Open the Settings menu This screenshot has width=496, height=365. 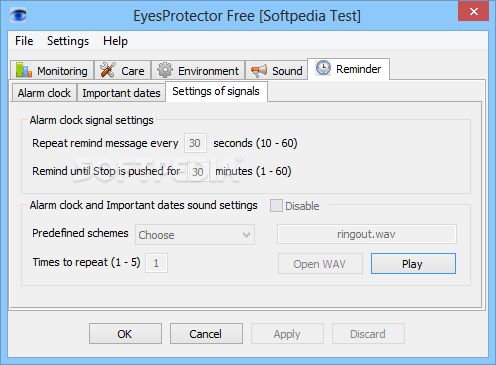point(68,41)
